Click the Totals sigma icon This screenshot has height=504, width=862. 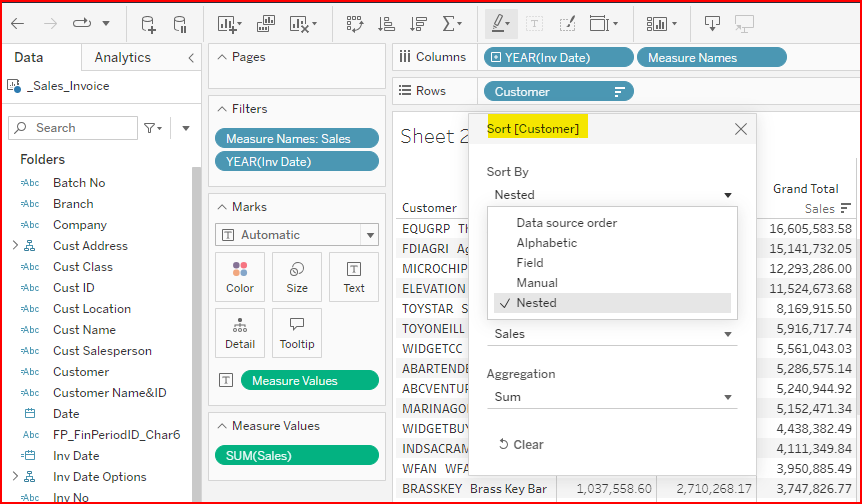click(x=451, y=23)
